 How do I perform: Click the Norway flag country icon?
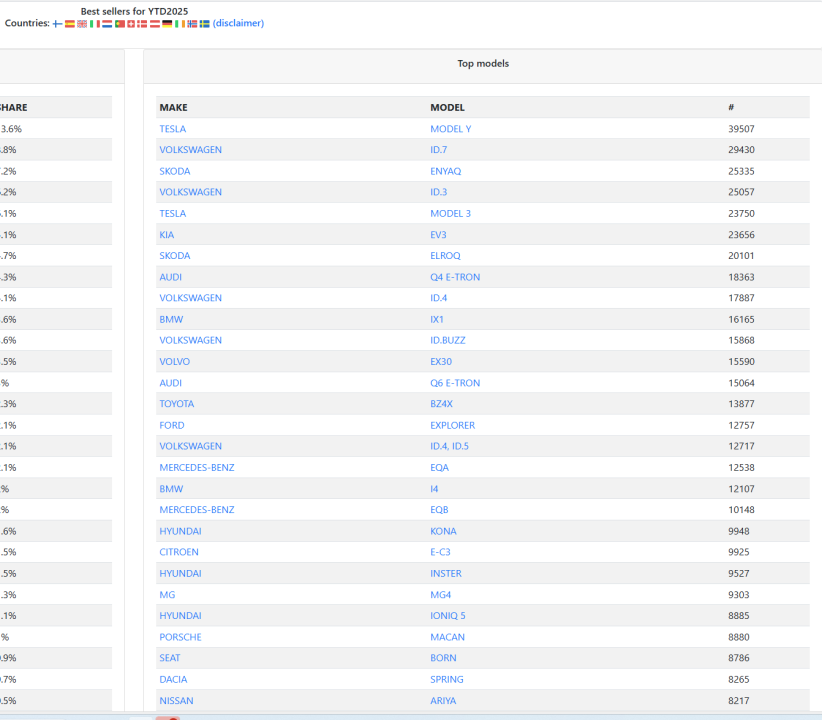click(191, 23)
